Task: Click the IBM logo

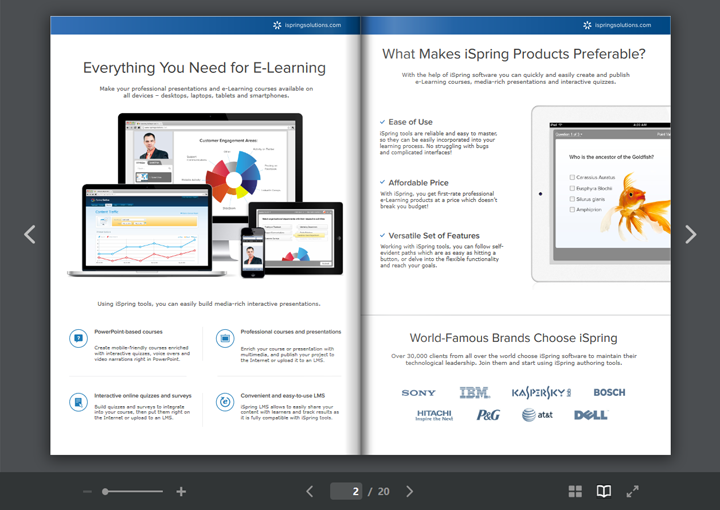Action: pyautogui.click(x=475, y=392)
